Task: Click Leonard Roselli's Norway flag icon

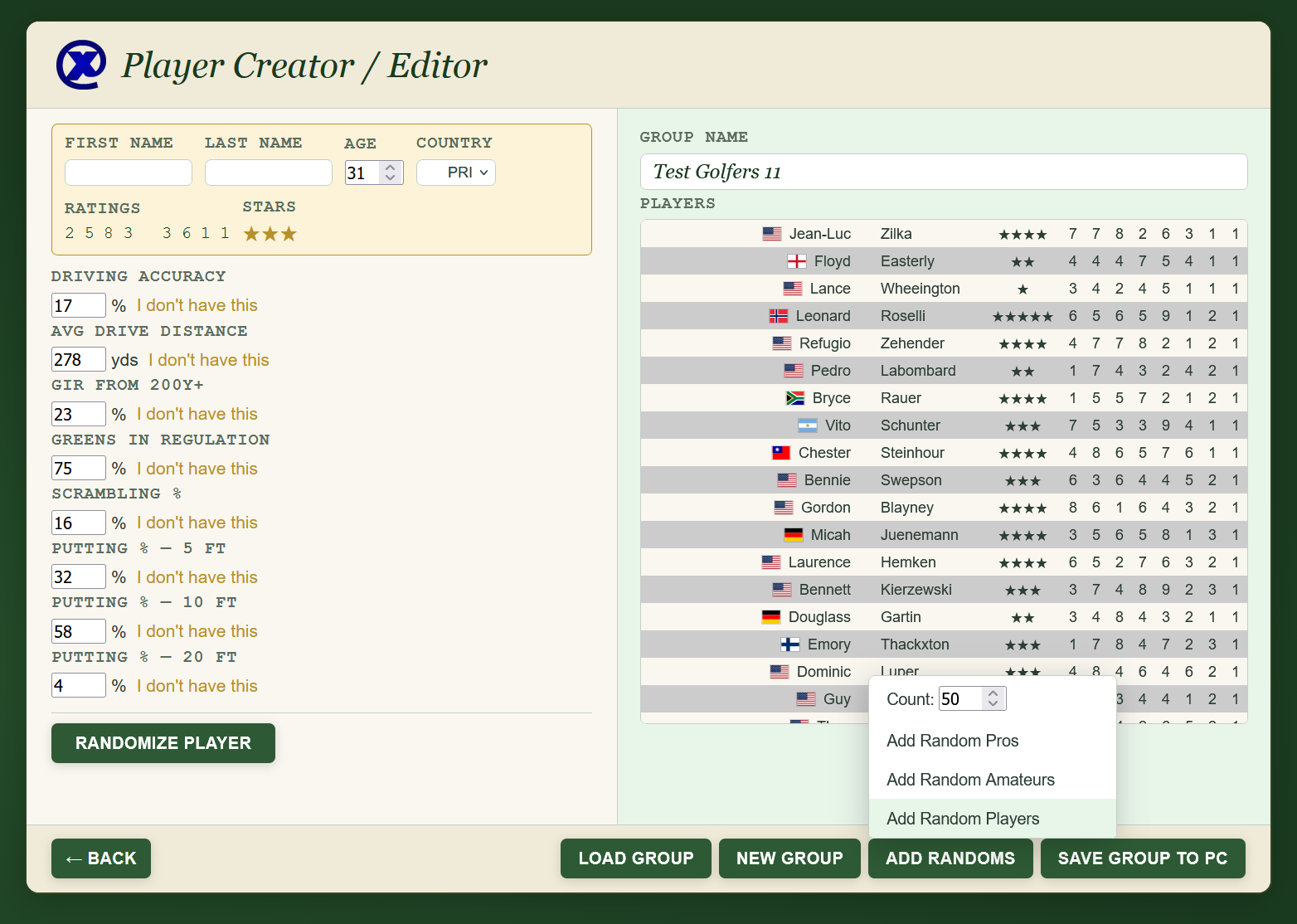Action: (x=779, y=316)
